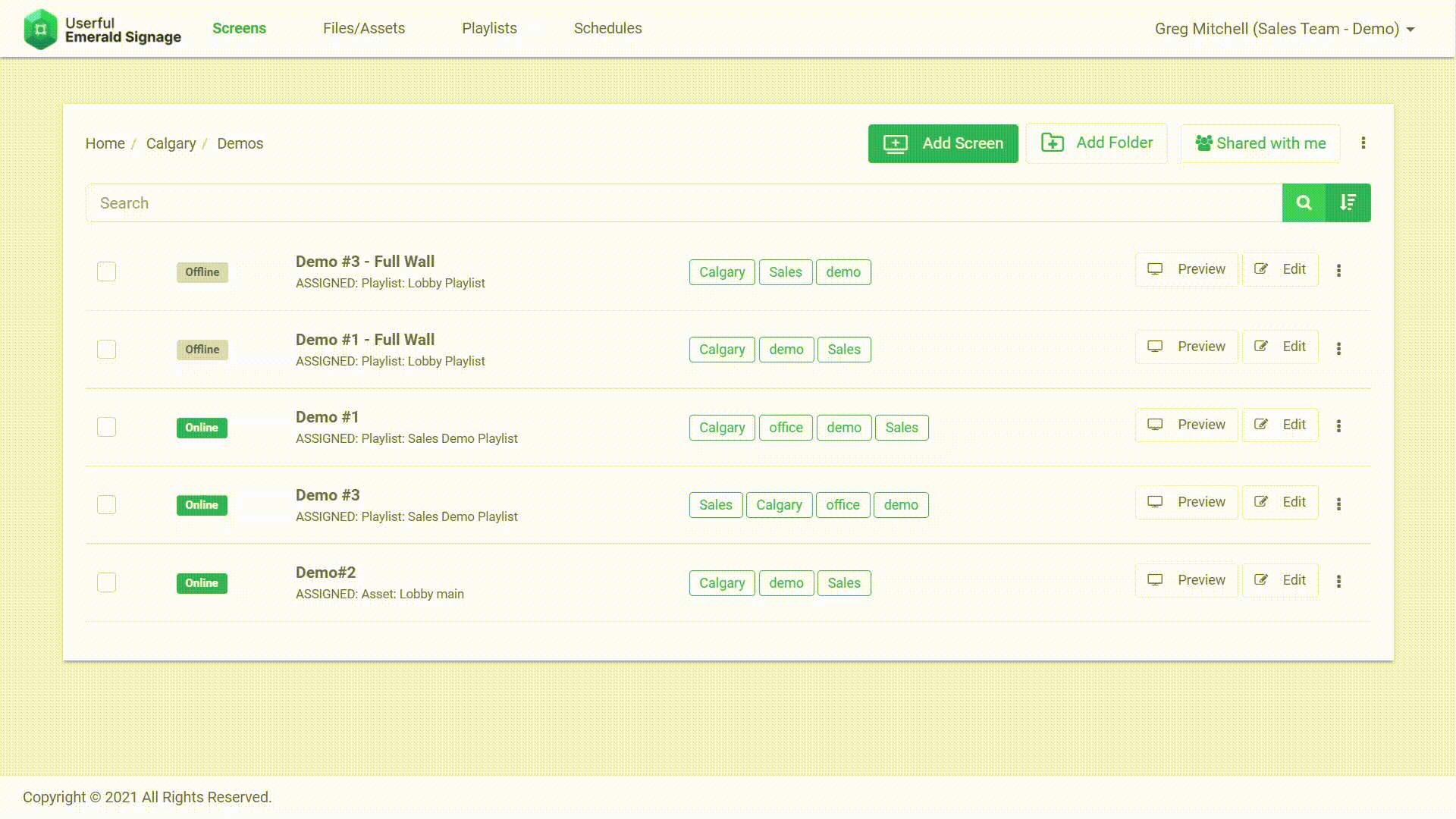Click Online badge on online Demo #3 row
Image resolution: width=1456 pixels, height=819 pixels.
[x=202, y=505]
